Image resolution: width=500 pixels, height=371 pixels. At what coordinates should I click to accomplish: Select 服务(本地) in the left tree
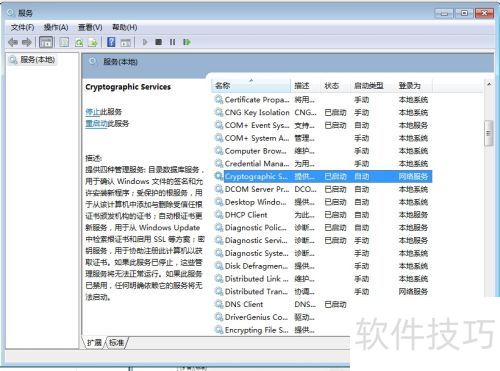[37, 60]
